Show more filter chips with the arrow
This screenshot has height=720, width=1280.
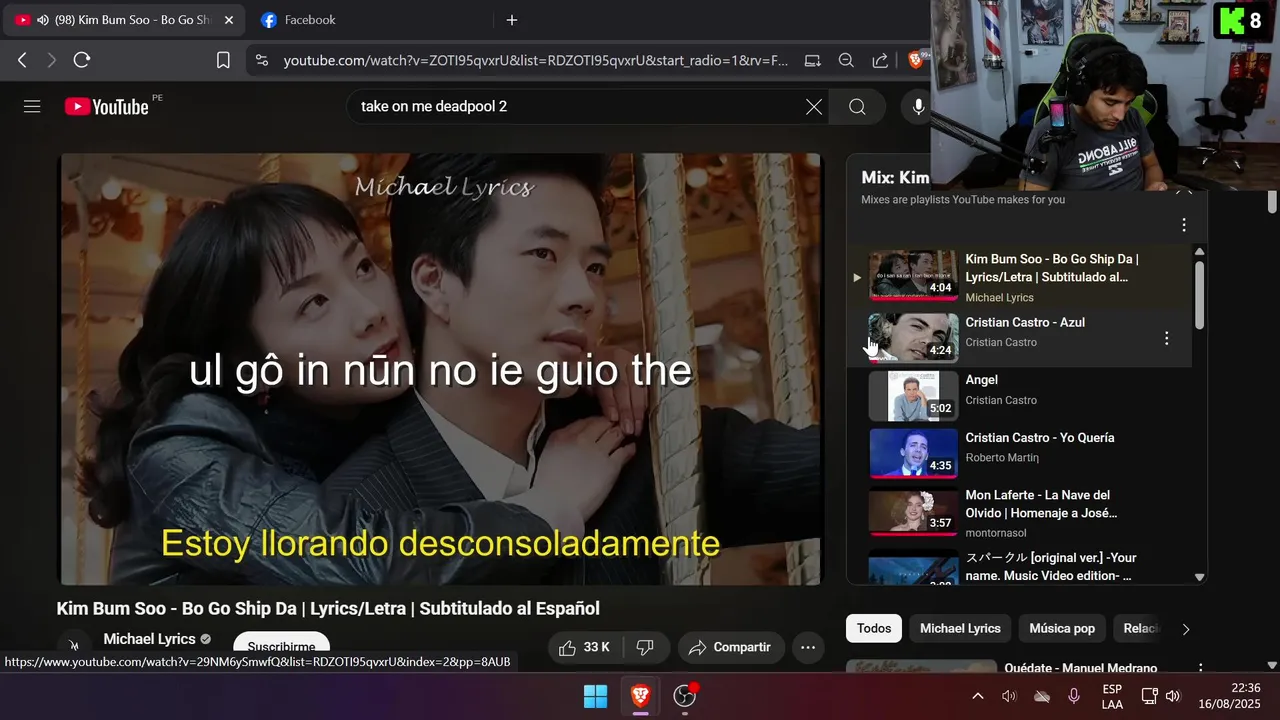click(x=1186, y=629)
